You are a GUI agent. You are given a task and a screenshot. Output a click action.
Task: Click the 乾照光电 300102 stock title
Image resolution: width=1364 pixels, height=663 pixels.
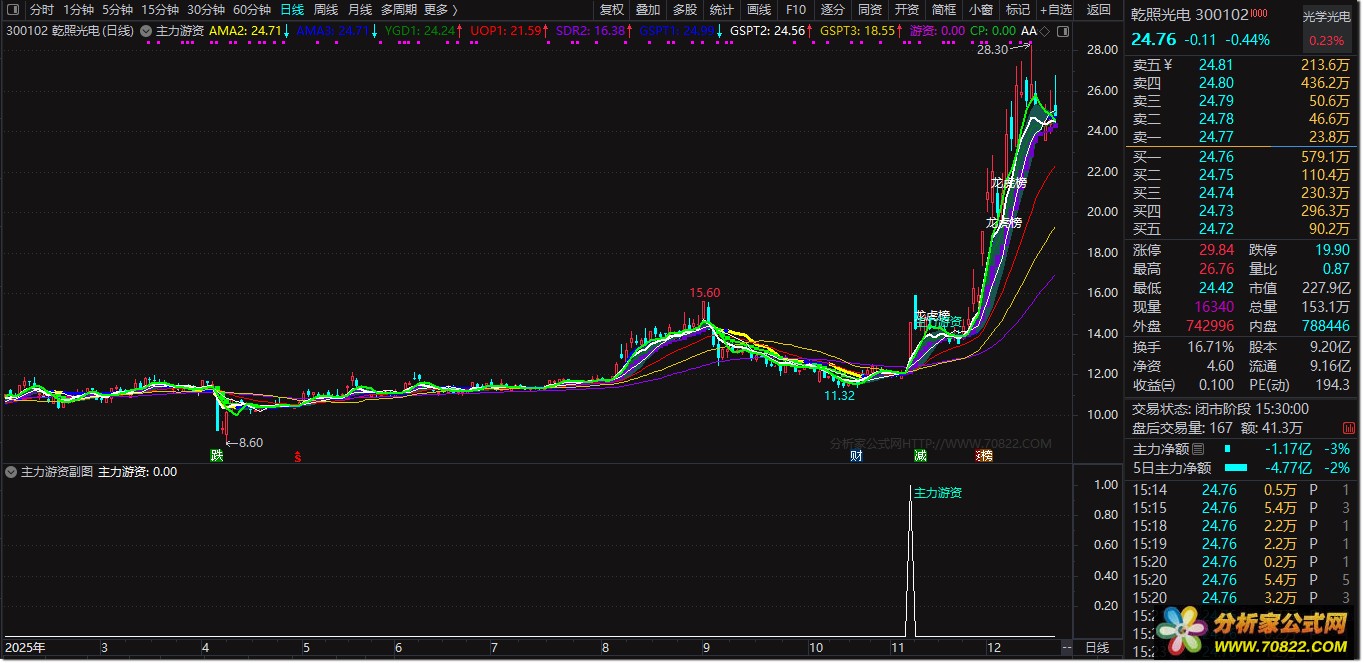pyautogui.click(x=1188, y=15)
